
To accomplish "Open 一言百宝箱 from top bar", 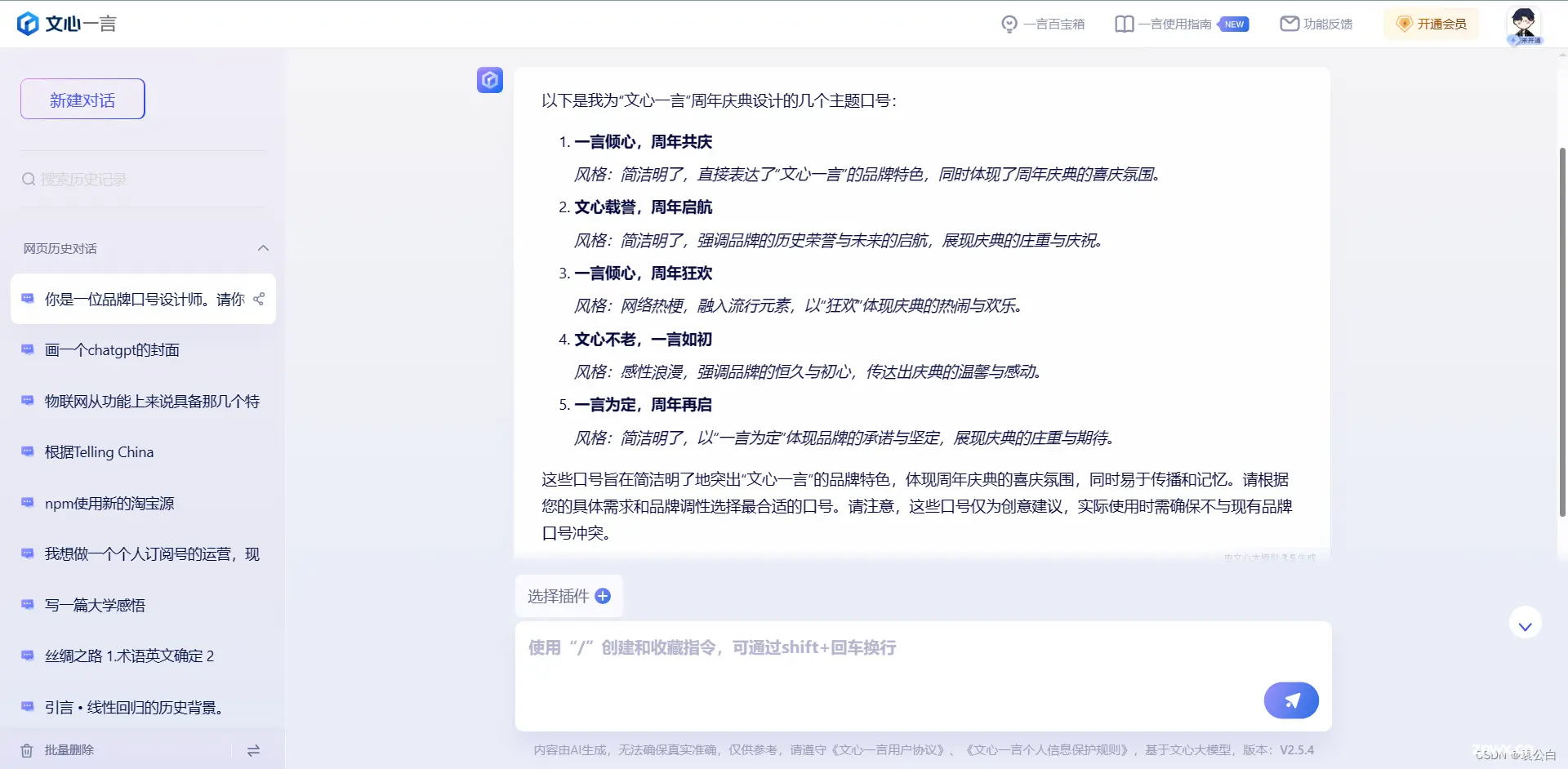I will (x=1043, y=24).
